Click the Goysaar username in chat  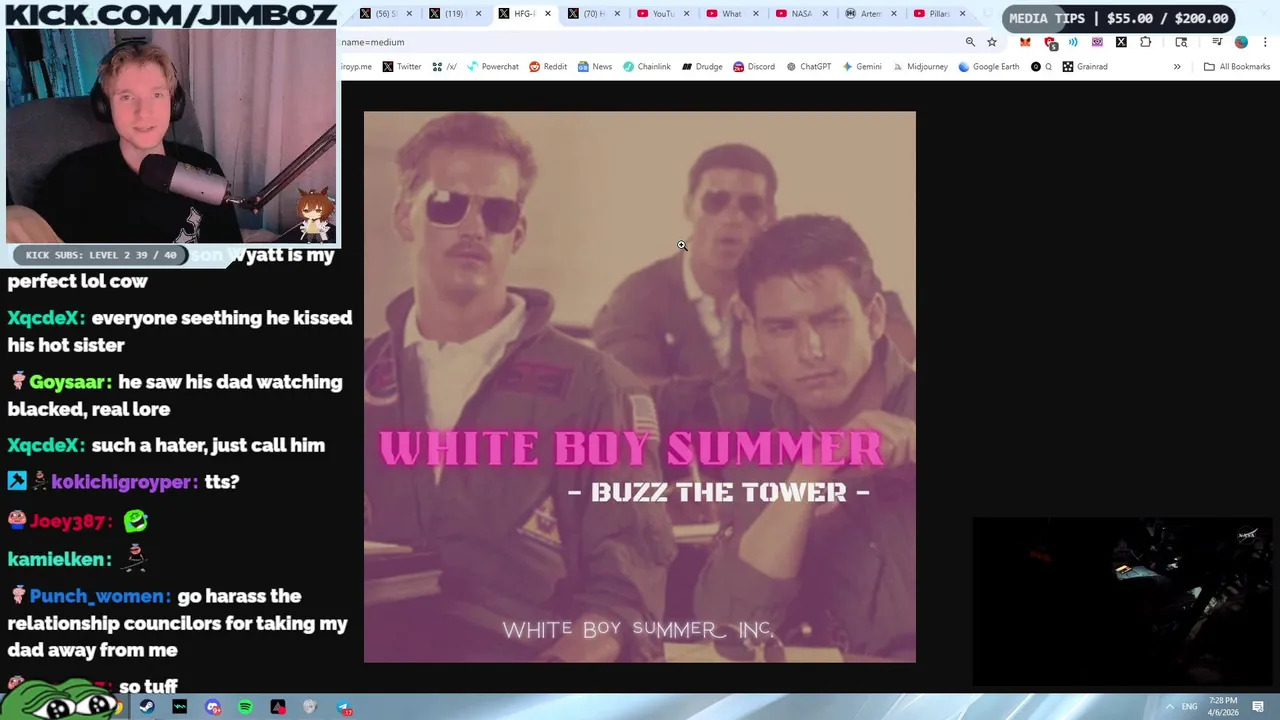click(69, 382)
